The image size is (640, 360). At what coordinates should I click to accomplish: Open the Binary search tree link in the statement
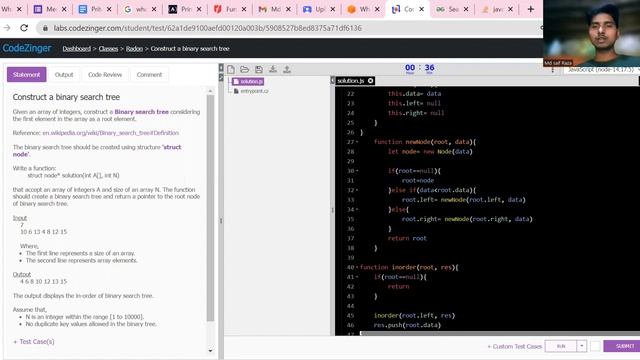tap(141, 111)
